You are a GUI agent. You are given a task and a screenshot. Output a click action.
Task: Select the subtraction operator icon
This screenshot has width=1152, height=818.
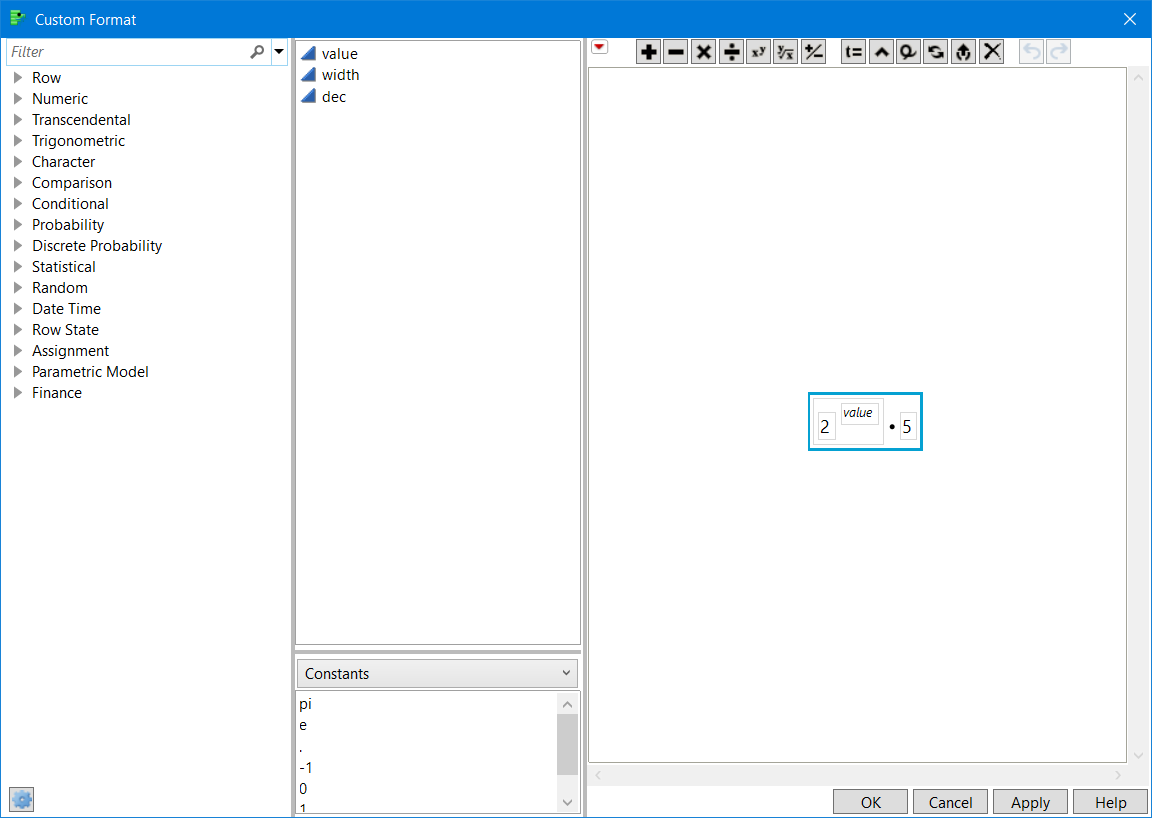[676, 51]
